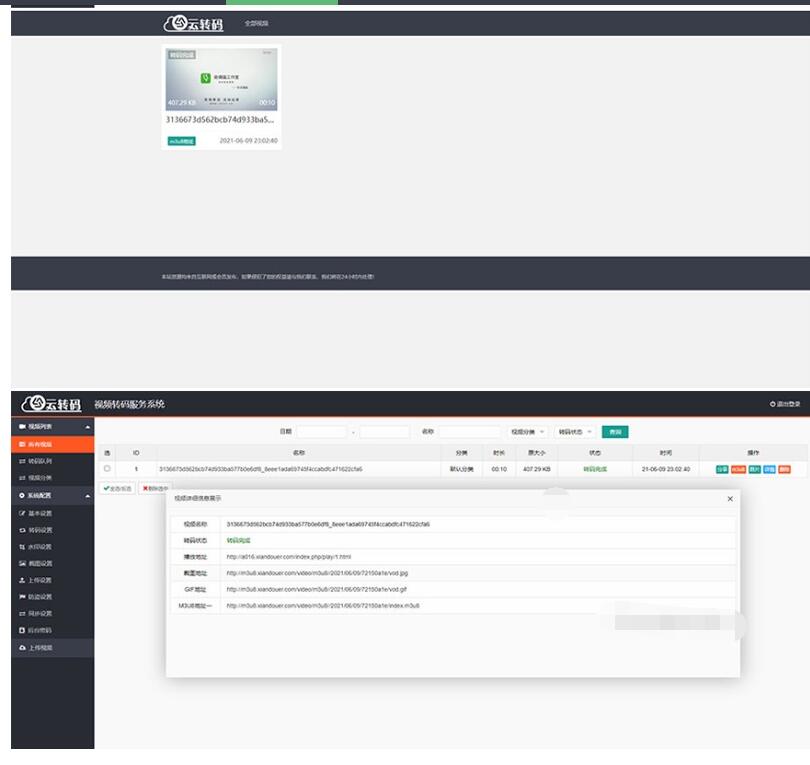
Task: Open 上传视频 in the sidebar
Action: (x=40, y=648)
